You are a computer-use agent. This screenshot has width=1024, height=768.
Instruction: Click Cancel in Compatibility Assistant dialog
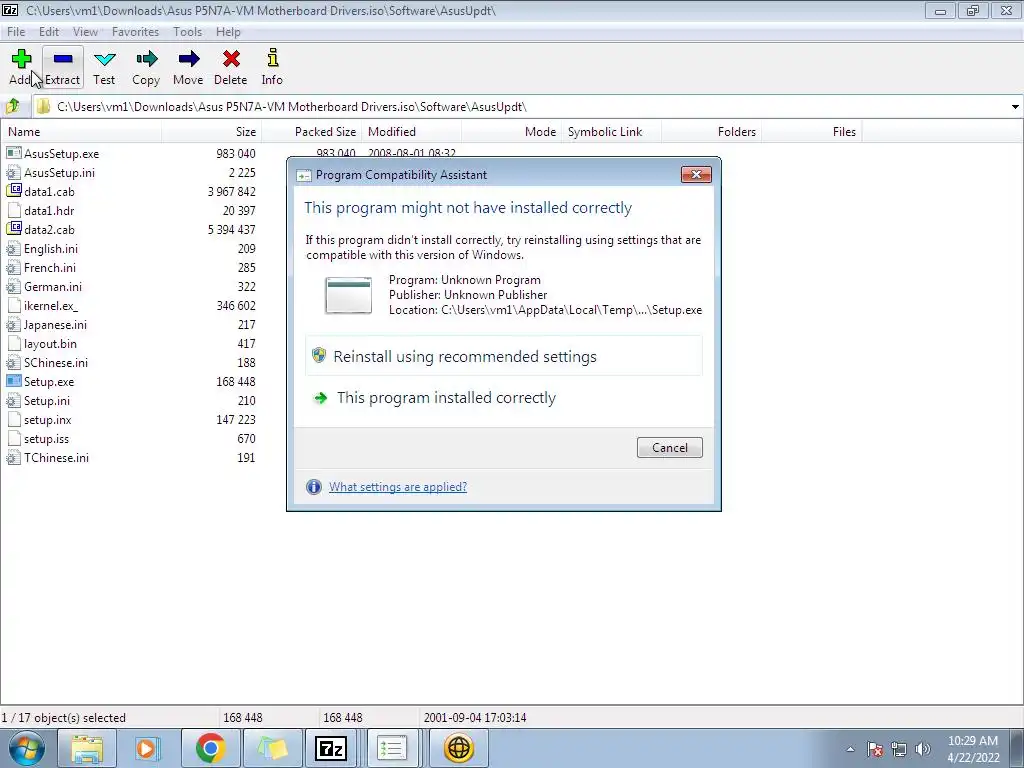(x=669, y=447)
